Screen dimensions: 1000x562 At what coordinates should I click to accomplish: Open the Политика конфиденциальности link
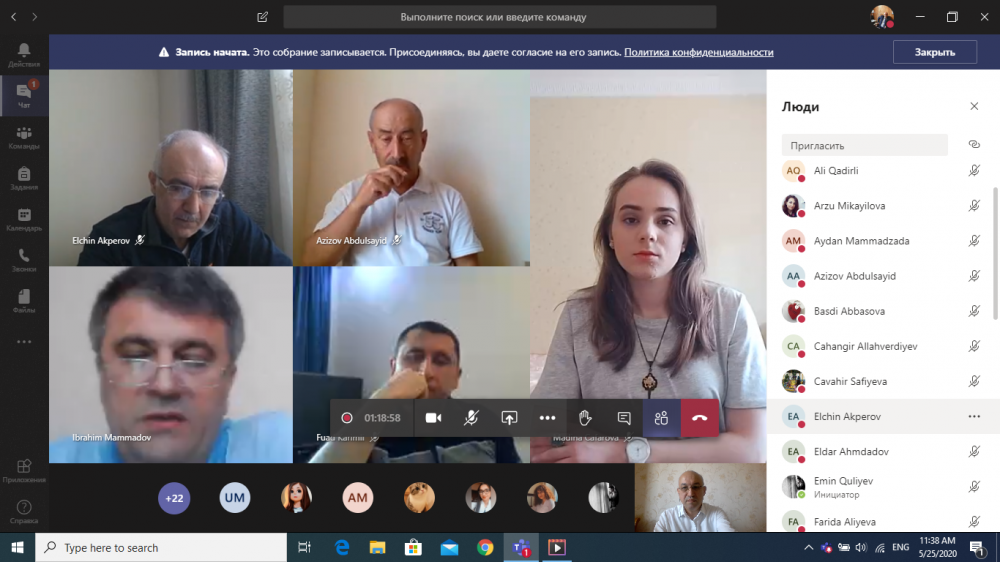699,53
